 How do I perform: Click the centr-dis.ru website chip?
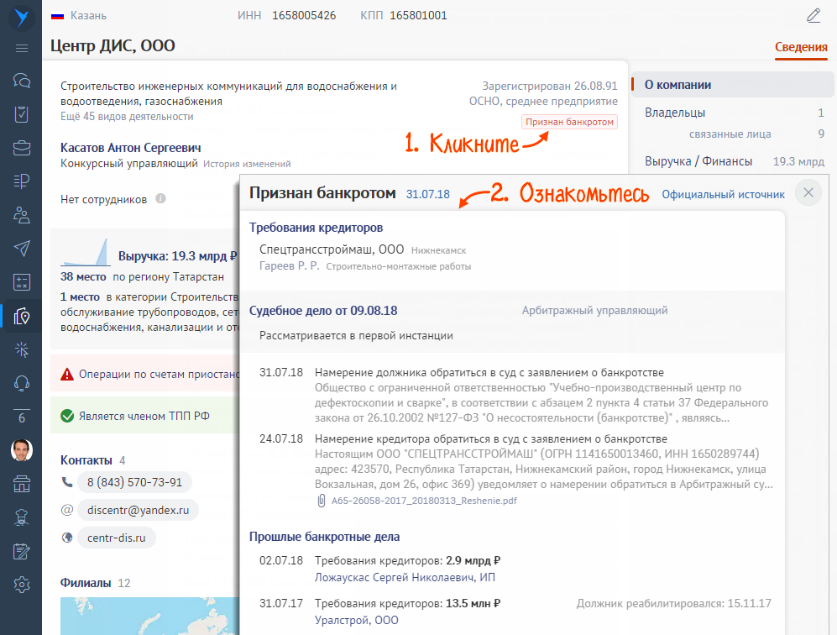[116, 538]
